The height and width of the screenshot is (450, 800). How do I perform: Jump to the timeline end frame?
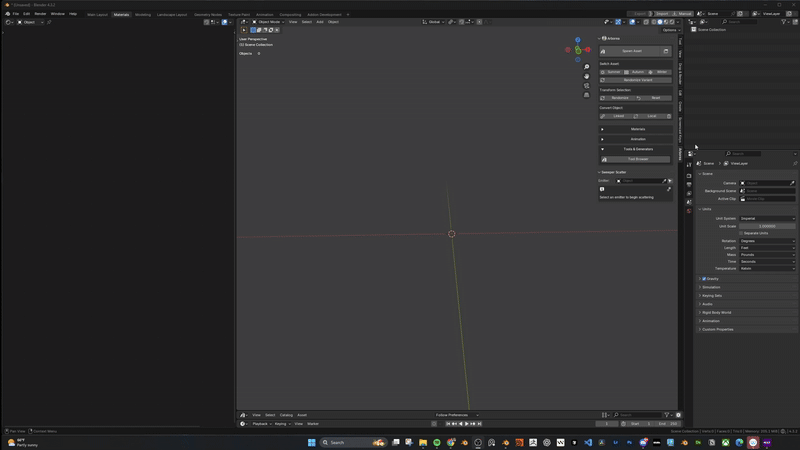tap(479, 423)
